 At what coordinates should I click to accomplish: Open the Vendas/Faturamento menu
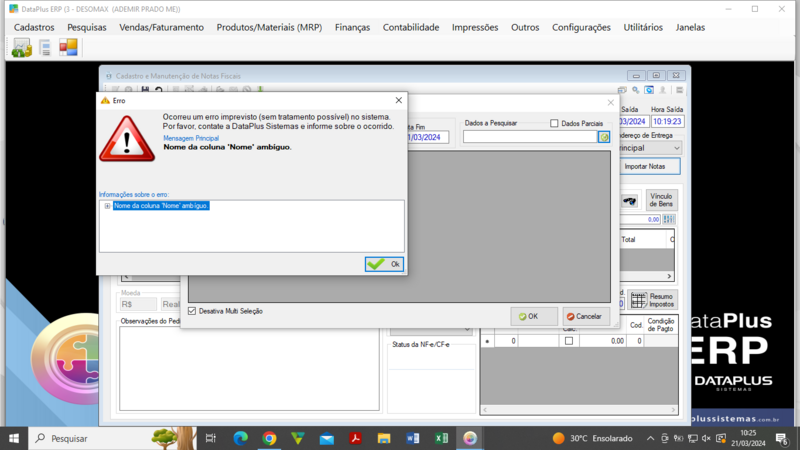coord(161,28)
